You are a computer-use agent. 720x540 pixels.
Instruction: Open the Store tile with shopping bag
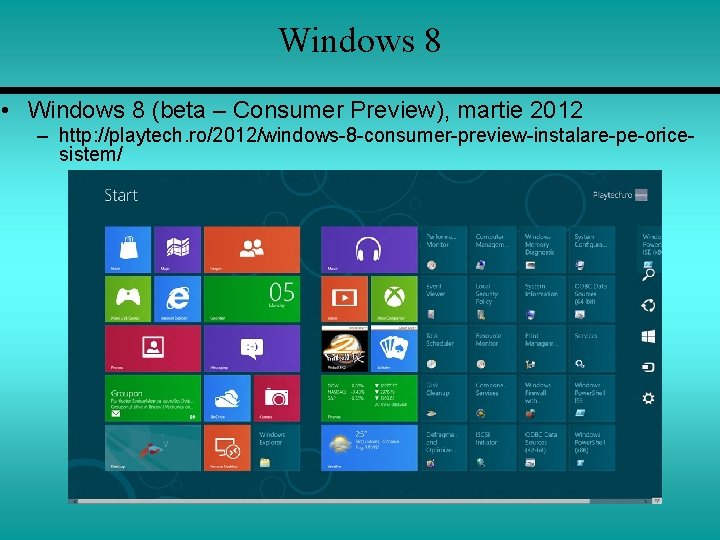[x=128, y=249]
